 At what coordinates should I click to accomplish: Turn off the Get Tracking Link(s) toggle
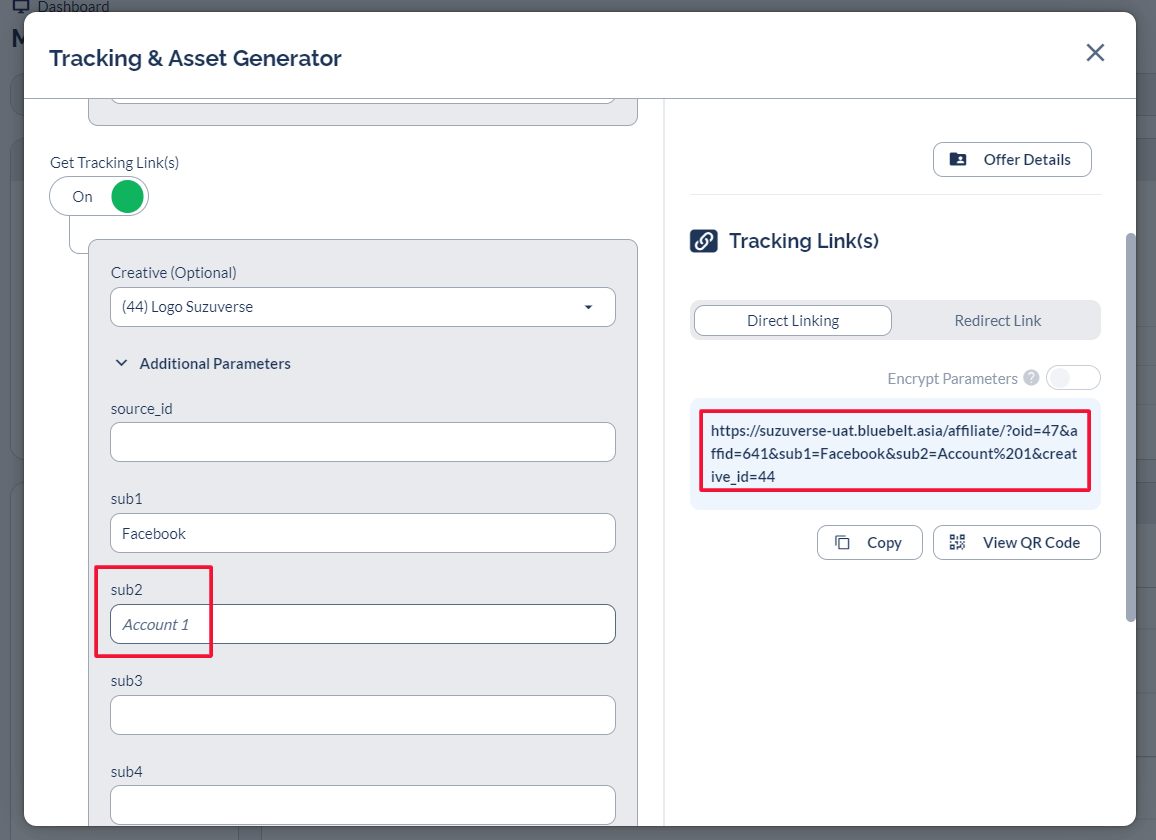pyautogui.click(x=99, y=196)
